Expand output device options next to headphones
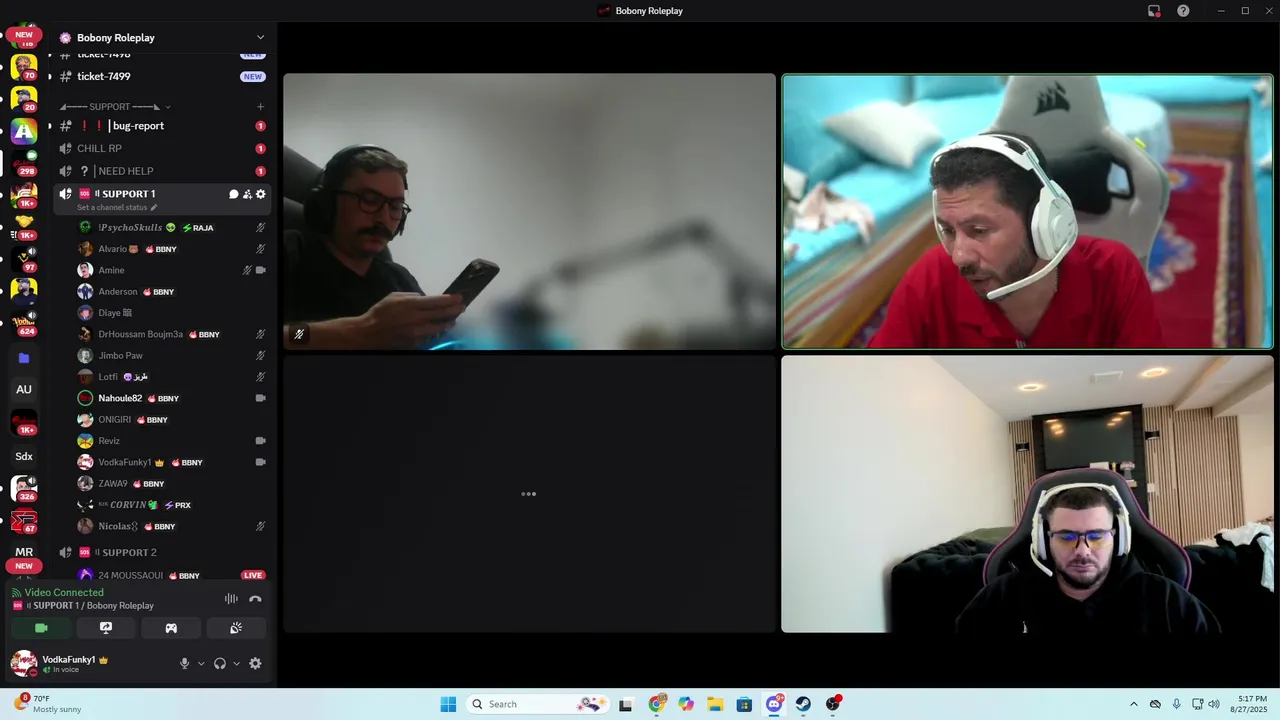The height and width of the screenshot is (720, 1280). (x=236, y=663)
